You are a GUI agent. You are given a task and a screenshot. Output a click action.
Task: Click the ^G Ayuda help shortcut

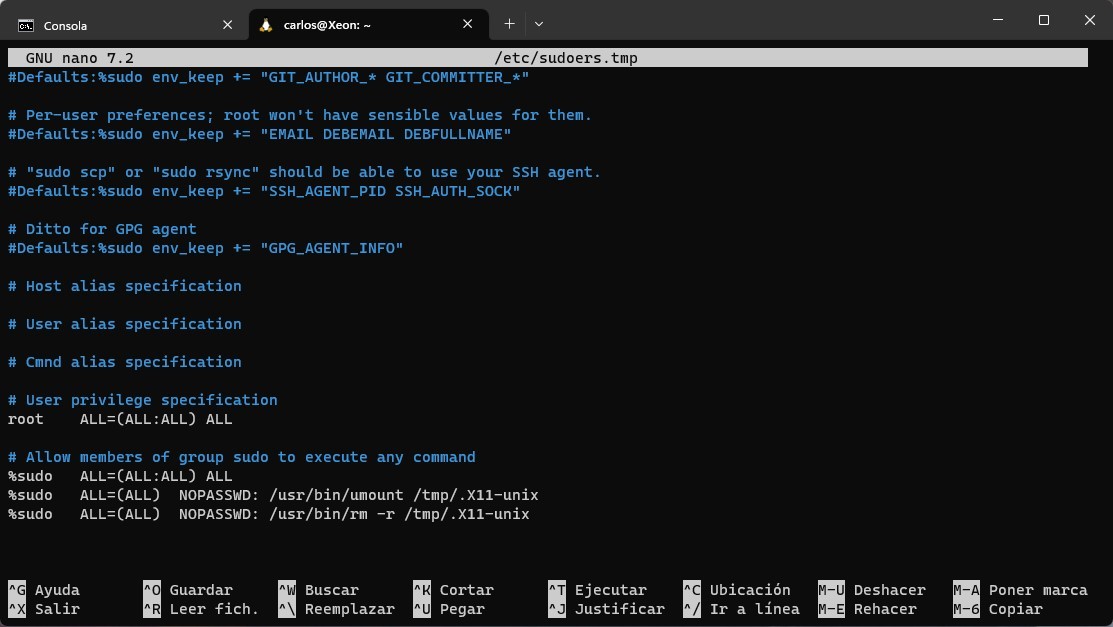[44, 590]
